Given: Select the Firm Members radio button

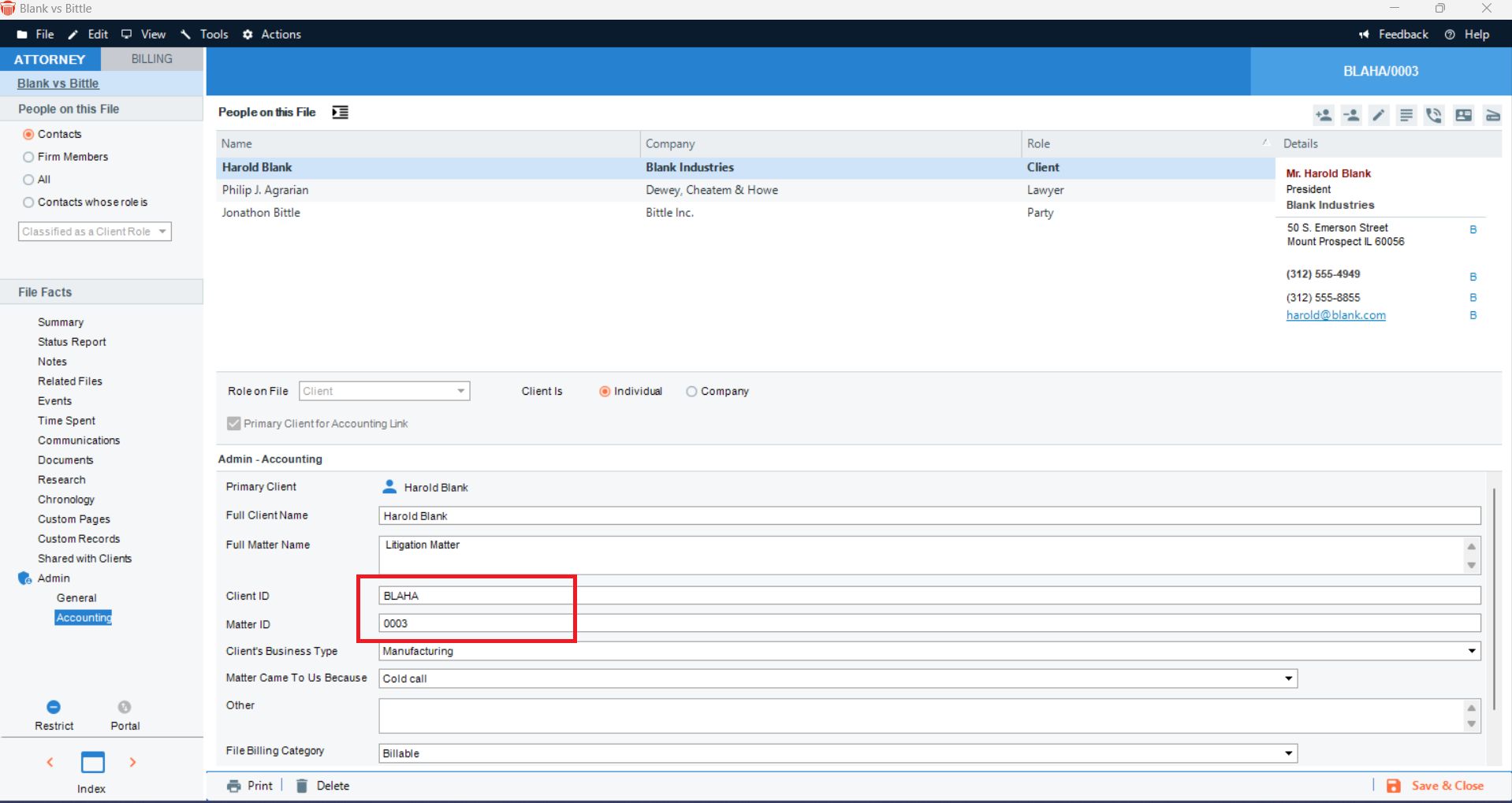Looking at the screenshot, I should 29,157.
